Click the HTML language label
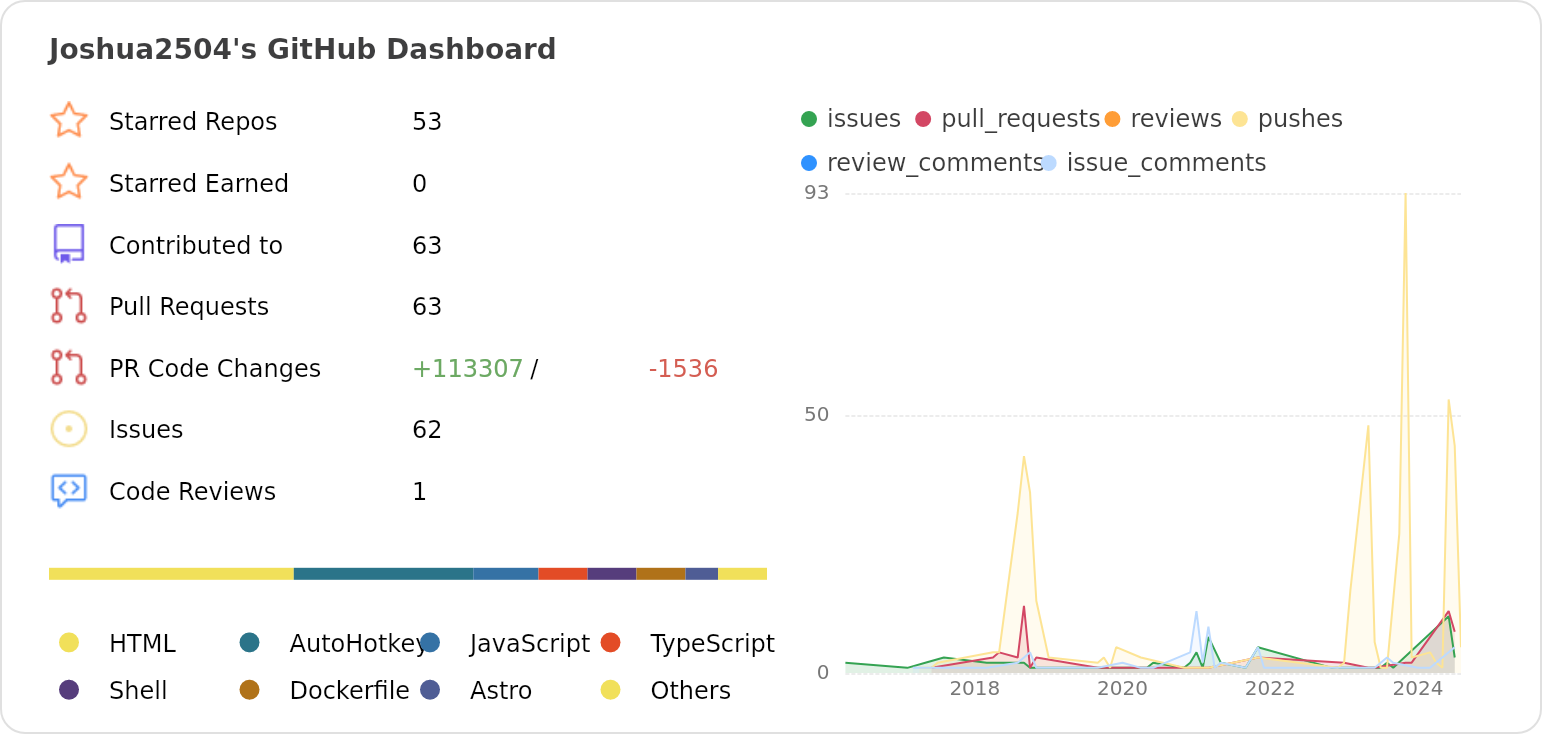1542x734 pixels. pos(142,644)
